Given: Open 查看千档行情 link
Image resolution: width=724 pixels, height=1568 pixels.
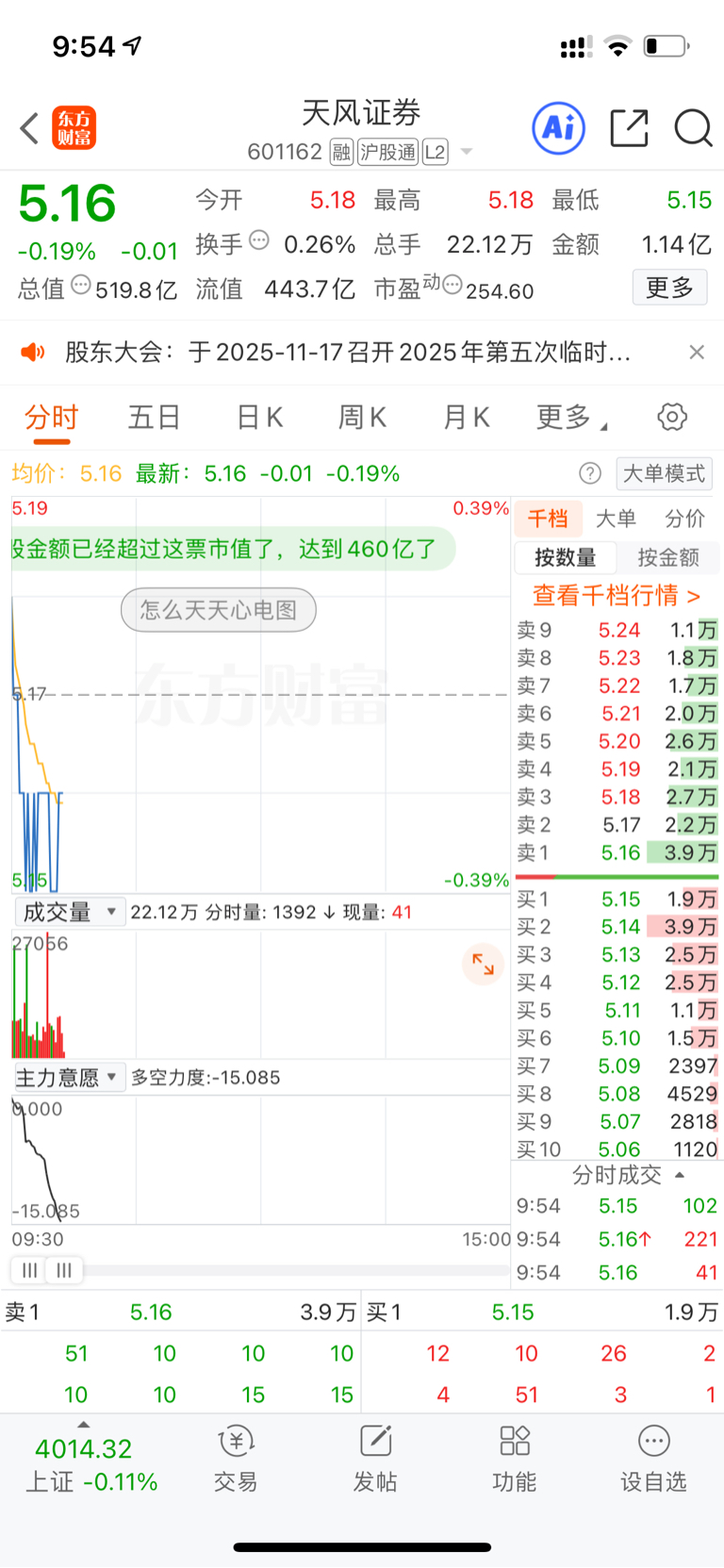Looking at the screenshot, I should click(x=617, y=596).
